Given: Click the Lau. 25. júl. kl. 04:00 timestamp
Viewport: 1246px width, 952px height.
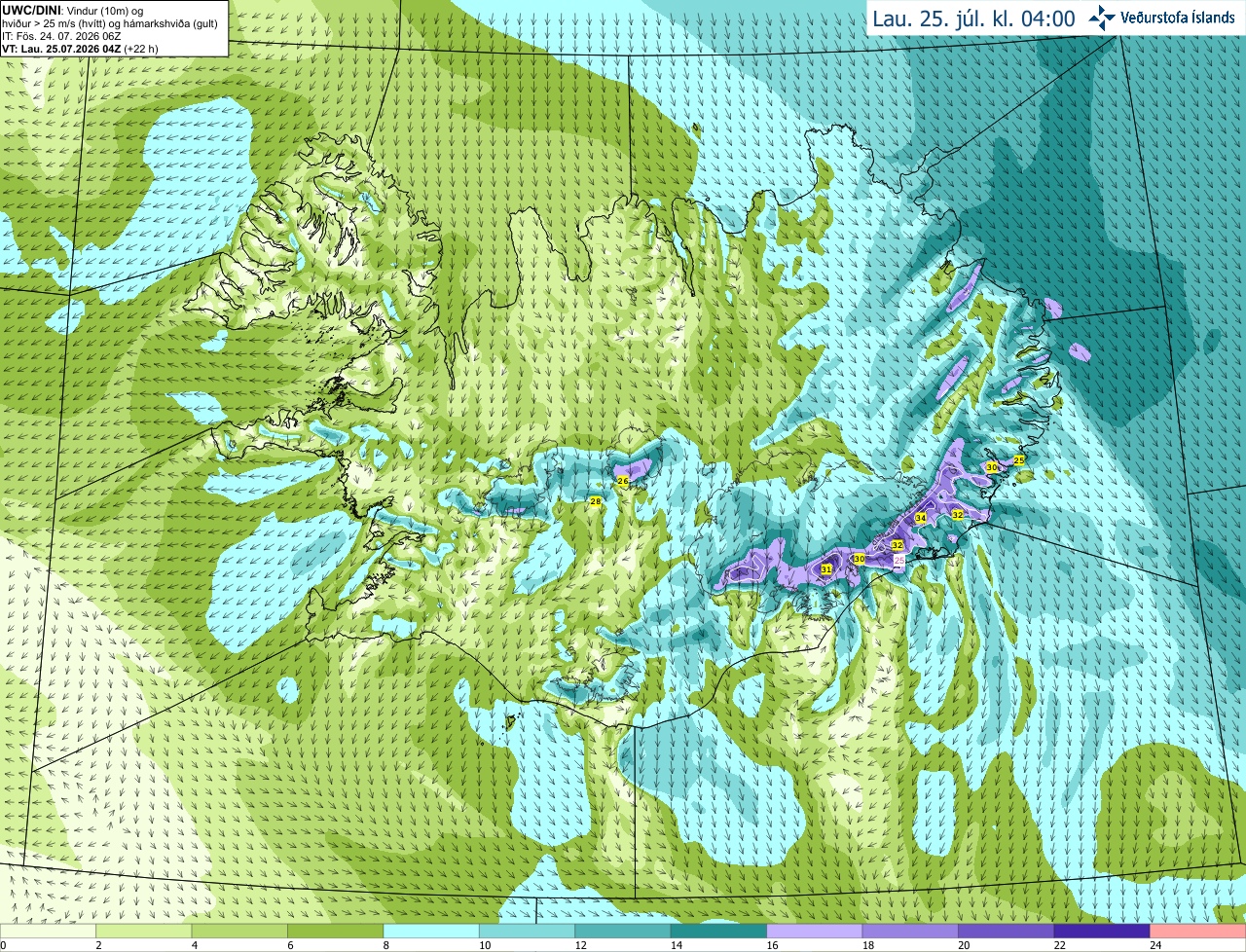Looking at the screenshot, I should (973, 18).
